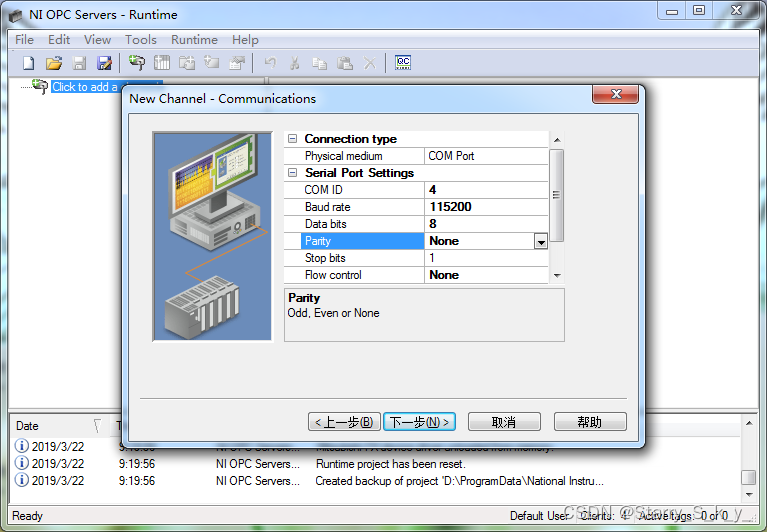Click the 'Baud rate' property label

[x=327, y=207]
